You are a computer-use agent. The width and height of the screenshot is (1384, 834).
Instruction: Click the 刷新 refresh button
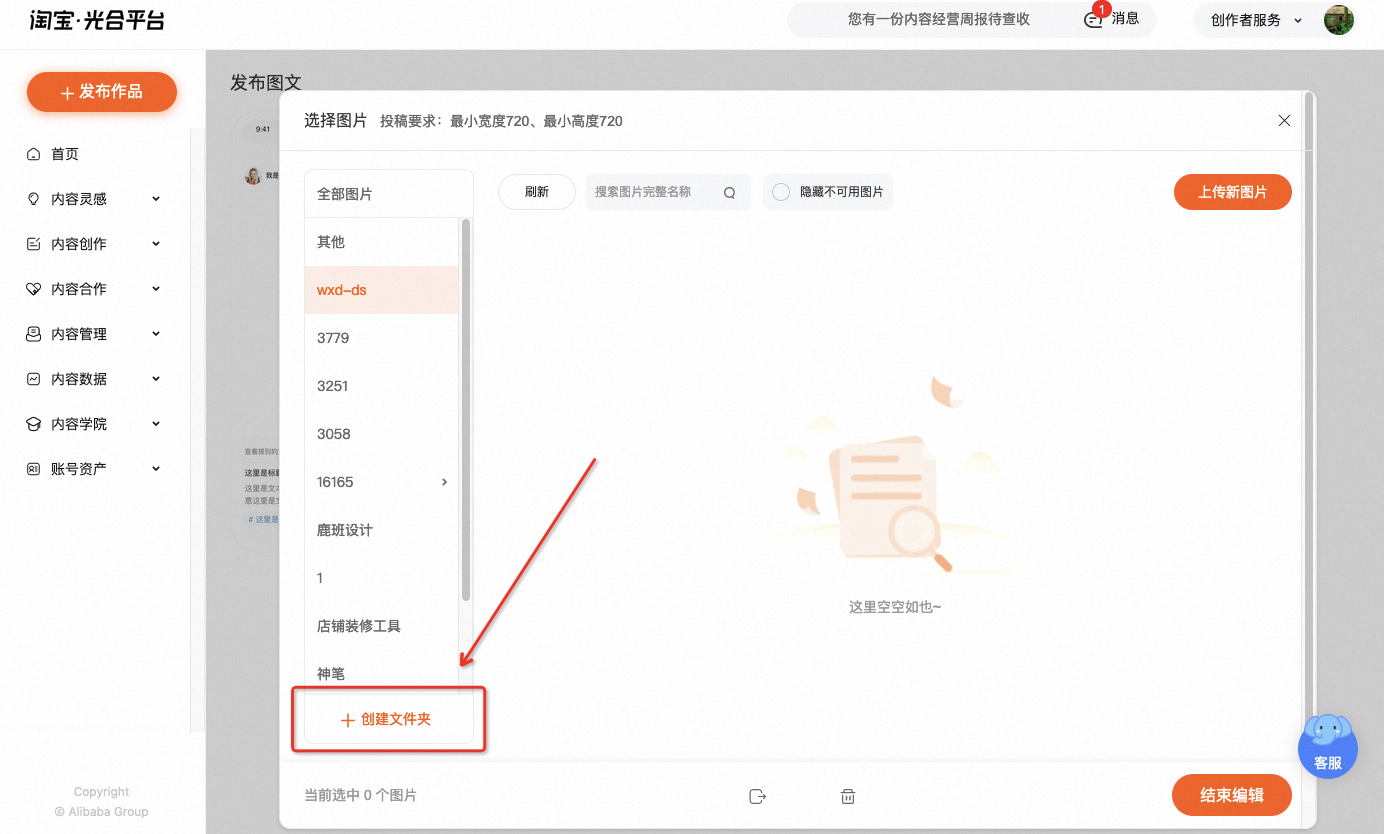pos(537,192)
